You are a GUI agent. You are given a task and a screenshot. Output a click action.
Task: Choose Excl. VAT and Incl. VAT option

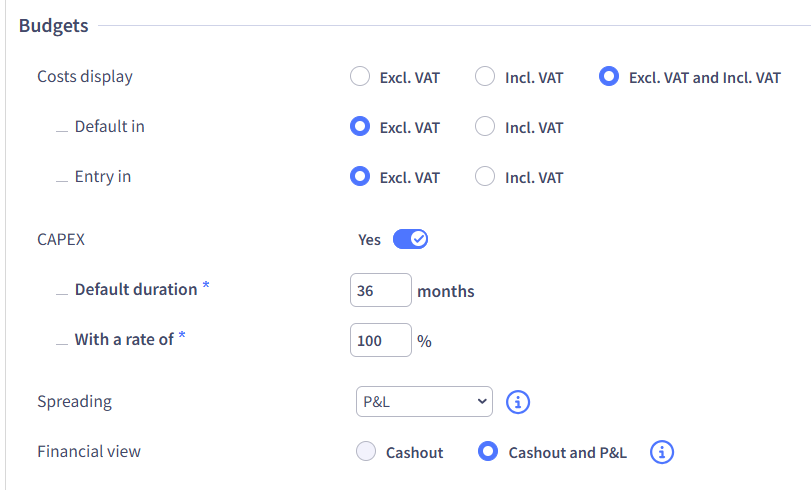click(608, 77)
